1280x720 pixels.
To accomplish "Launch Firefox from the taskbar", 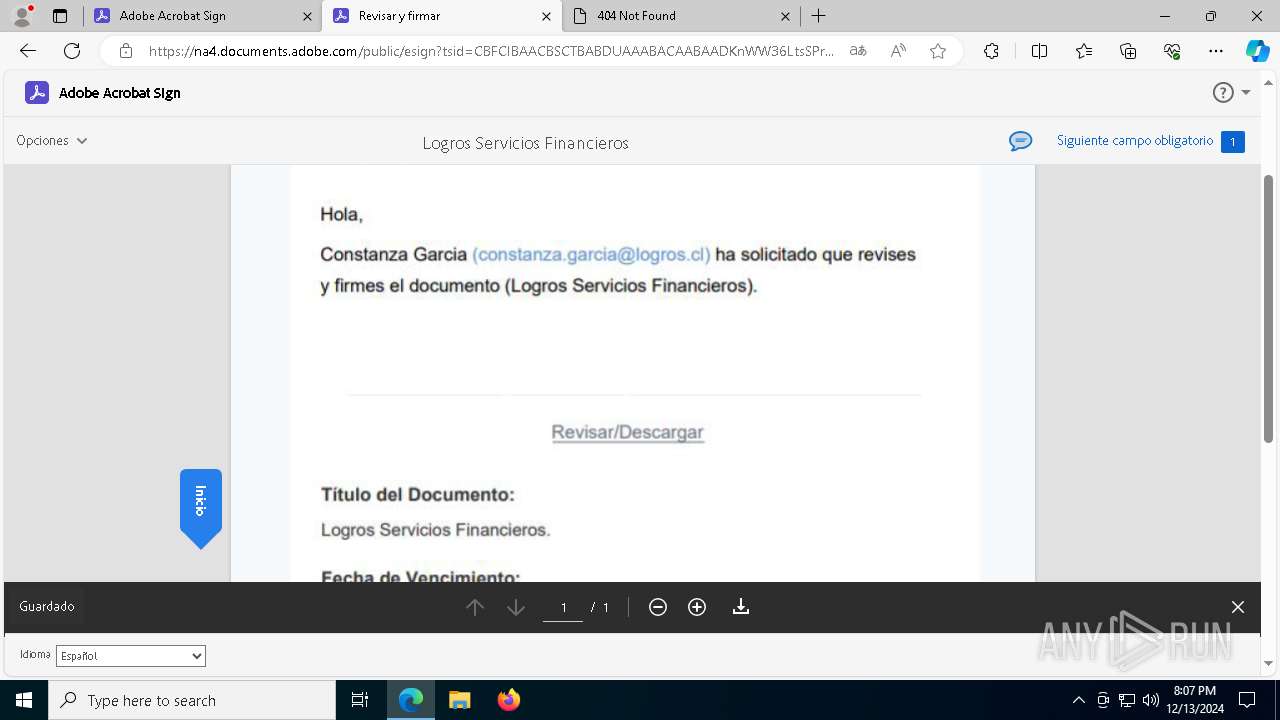I will (x=509, y=700).
